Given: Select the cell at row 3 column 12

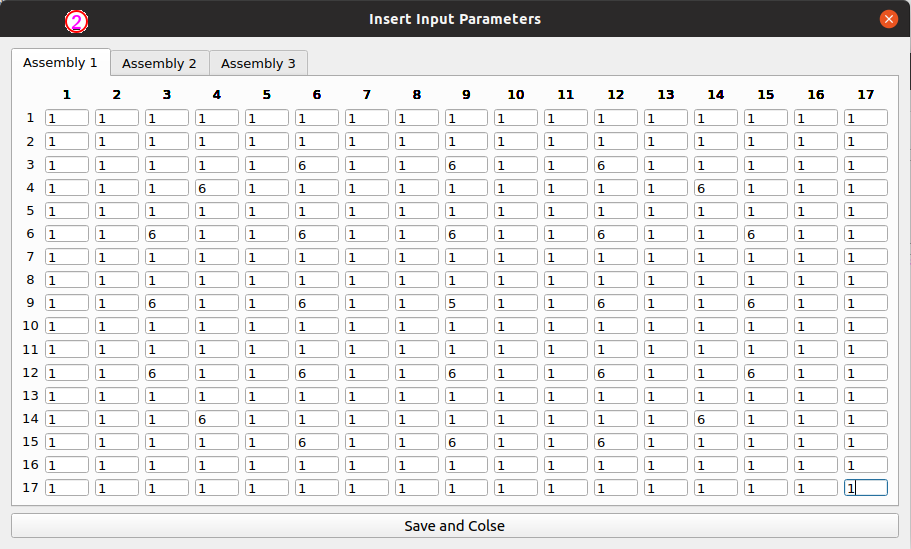Looking at the screenshot, I should coord(616,165).
